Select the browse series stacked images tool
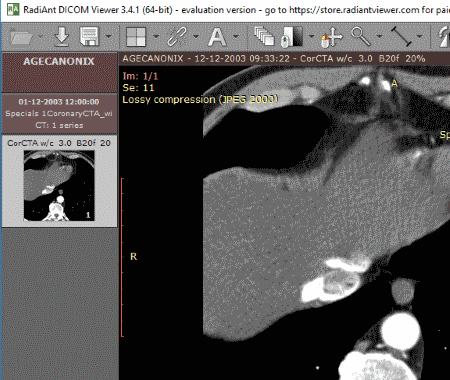450x380 pixels. (x=264, y=36)
